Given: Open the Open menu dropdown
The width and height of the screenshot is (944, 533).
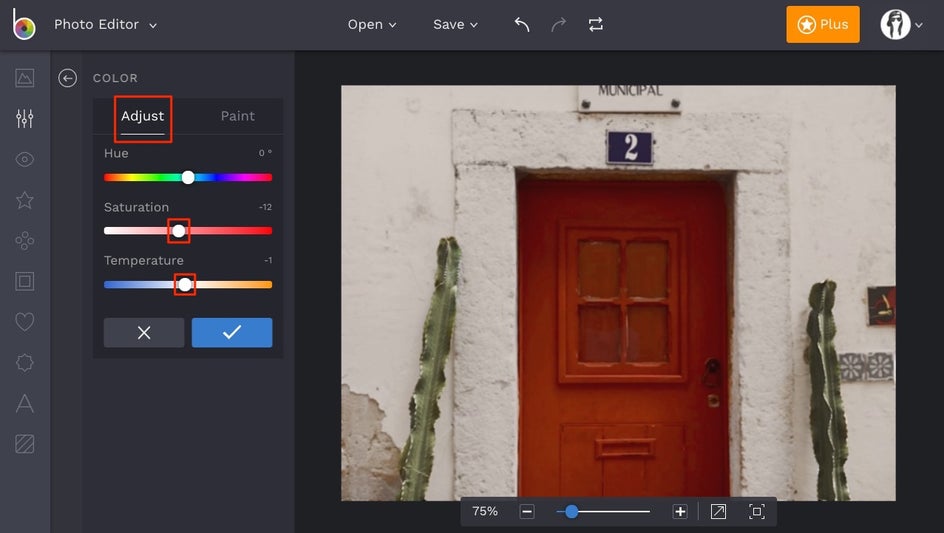Looking at the screenshot, I should (x=372, y=25).
